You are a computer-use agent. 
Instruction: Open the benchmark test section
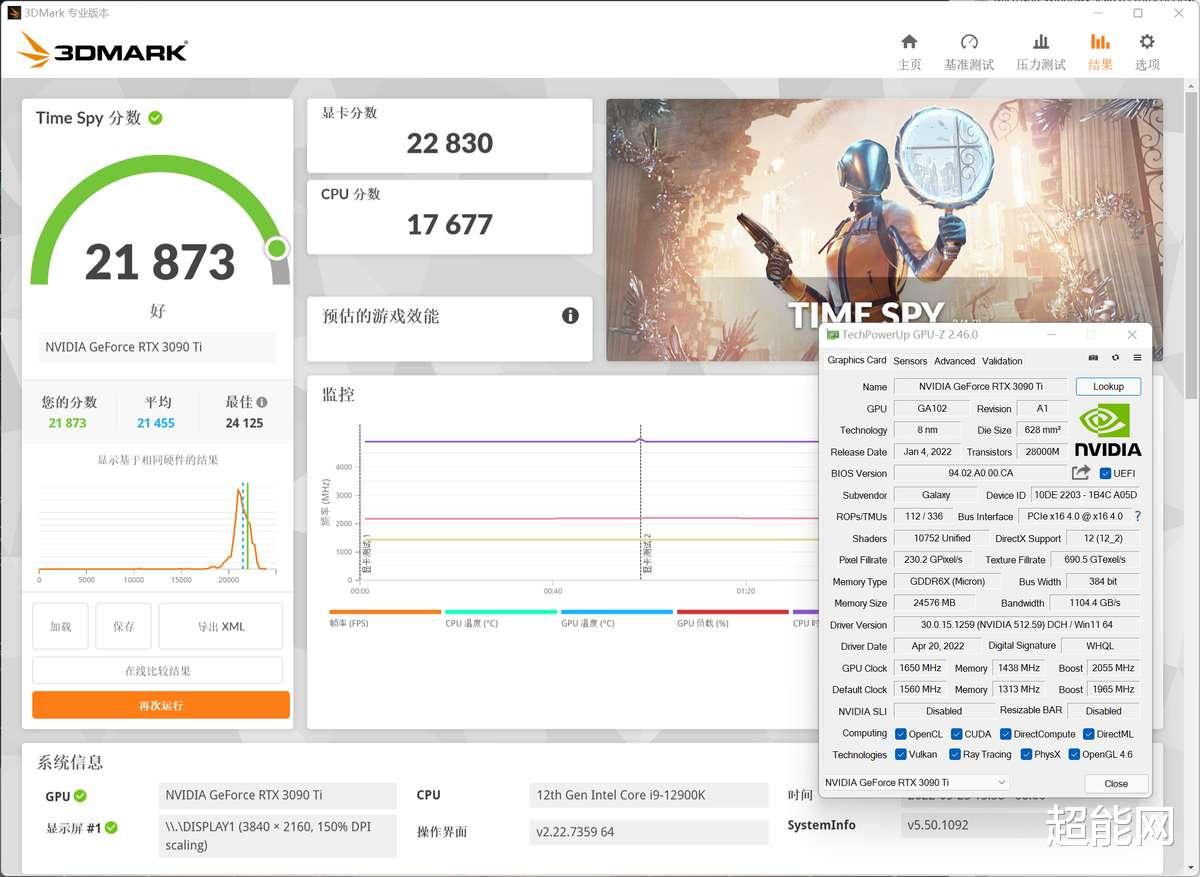[968, 50]
